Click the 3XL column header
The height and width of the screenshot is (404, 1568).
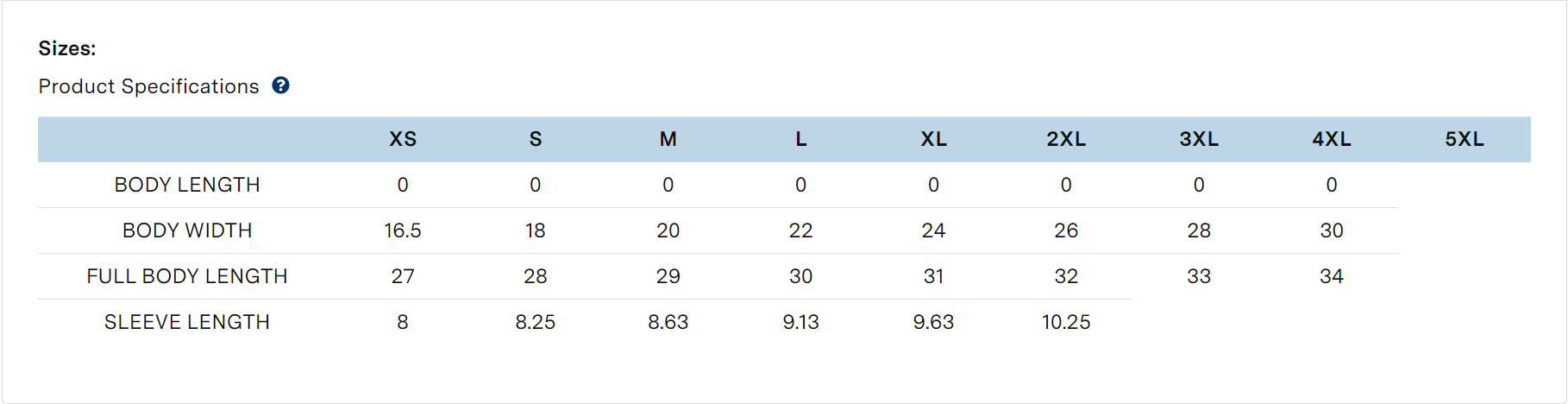pos(1200,139)
